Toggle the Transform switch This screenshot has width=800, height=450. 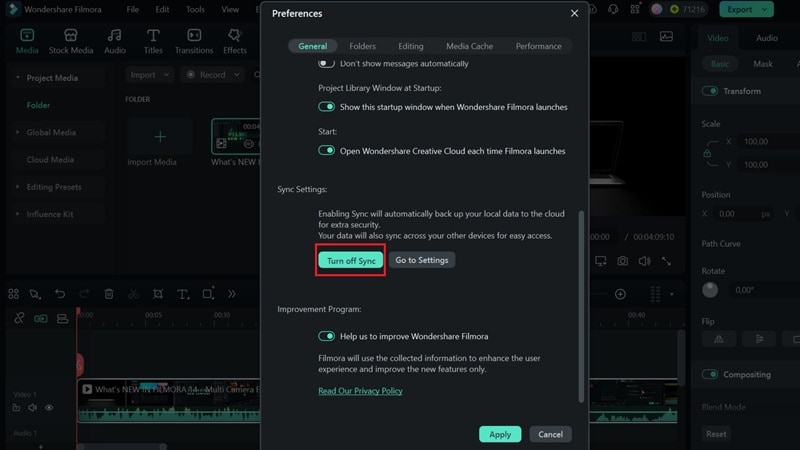(x=710, y=91)
